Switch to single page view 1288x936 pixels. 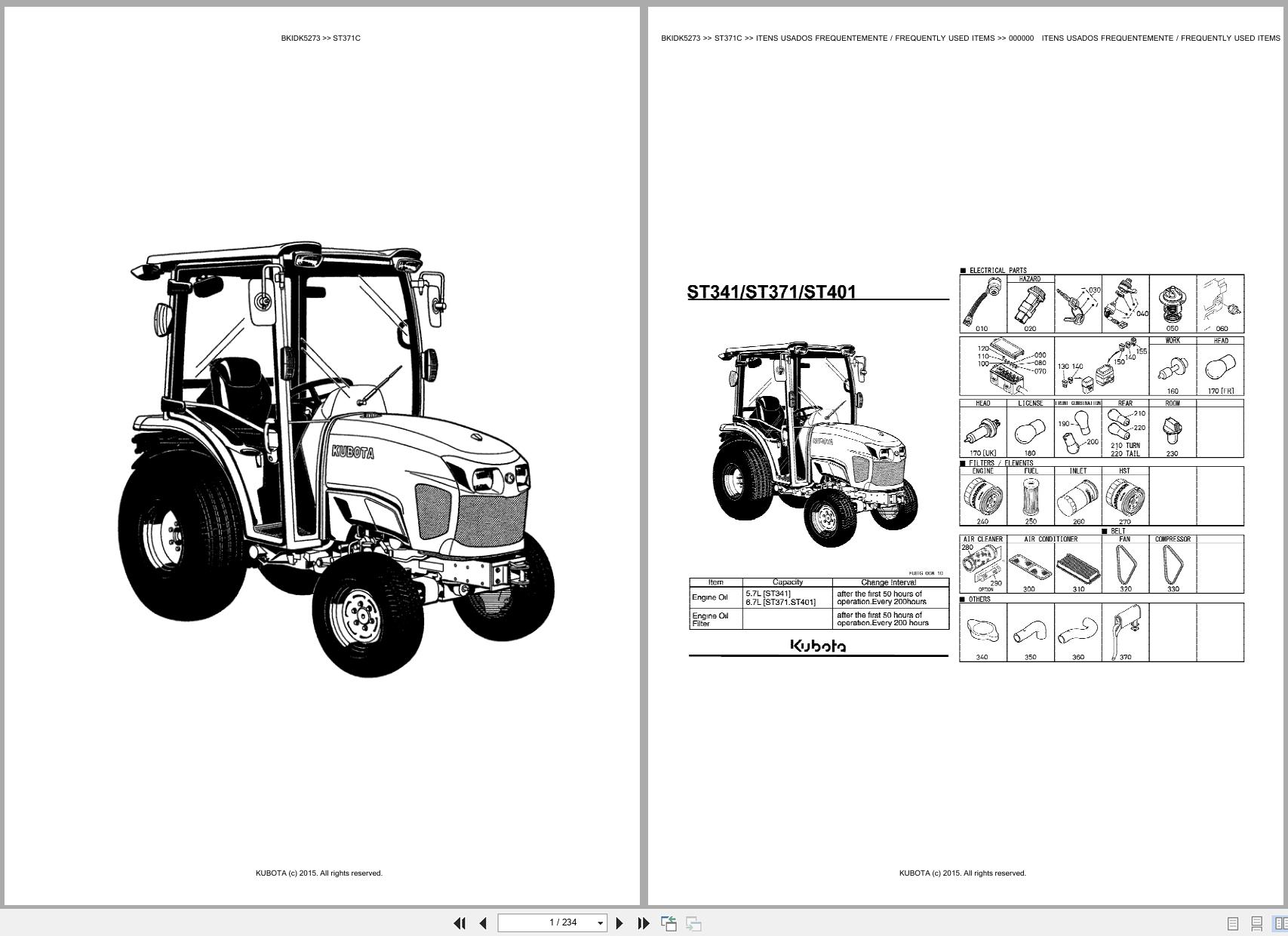coord(1233,923)
